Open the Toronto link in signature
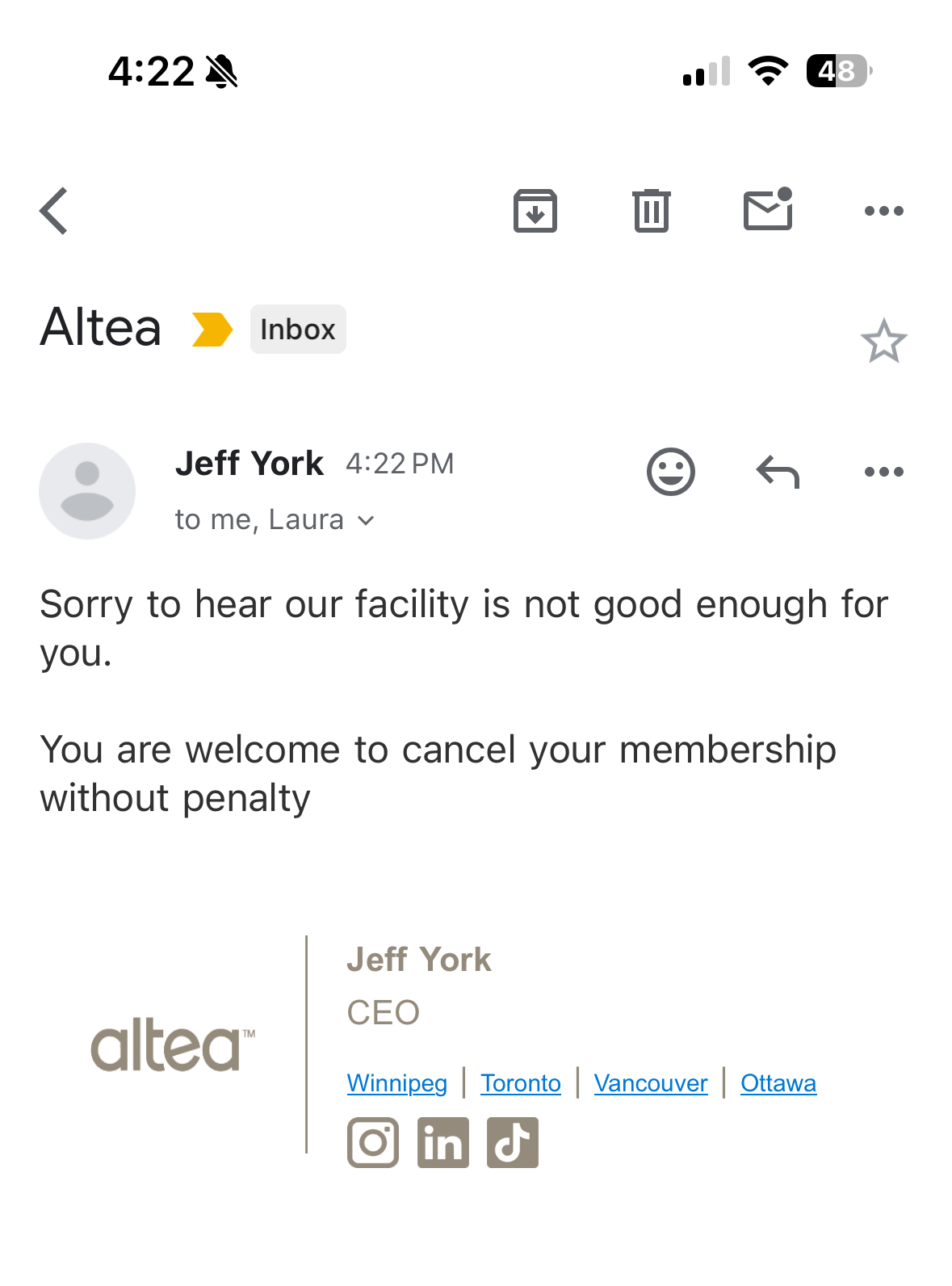The height and width of the screenshot is (1286, 952). [x=521, y=1083]
